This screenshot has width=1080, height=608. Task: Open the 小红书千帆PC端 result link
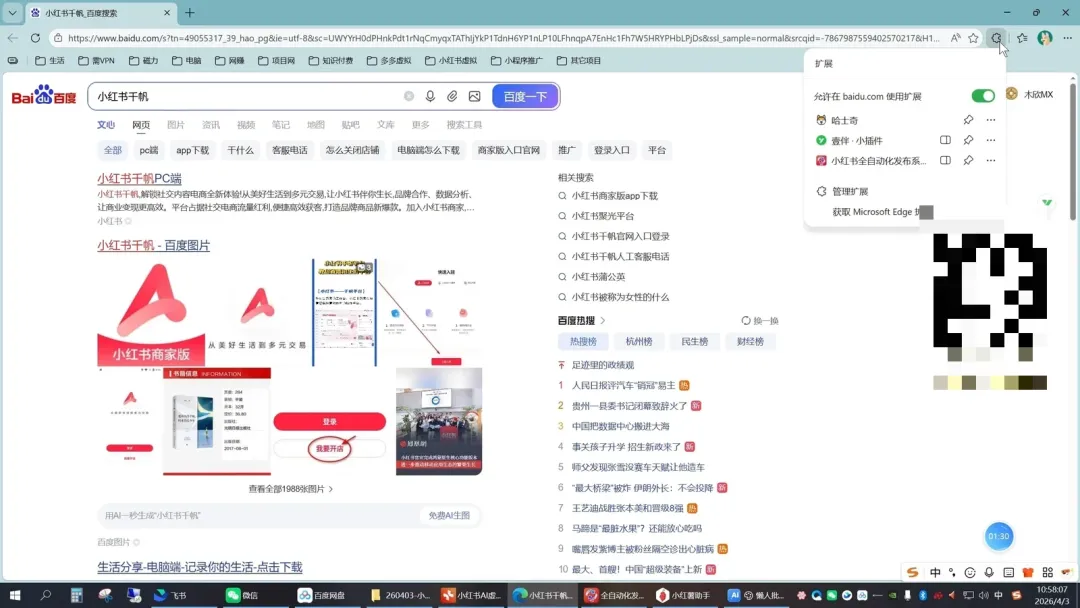[139, 178]
